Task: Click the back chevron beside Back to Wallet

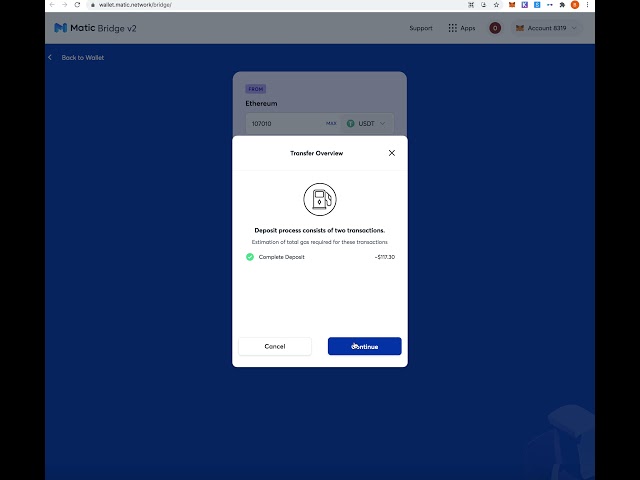Action: tap(50, 58)
